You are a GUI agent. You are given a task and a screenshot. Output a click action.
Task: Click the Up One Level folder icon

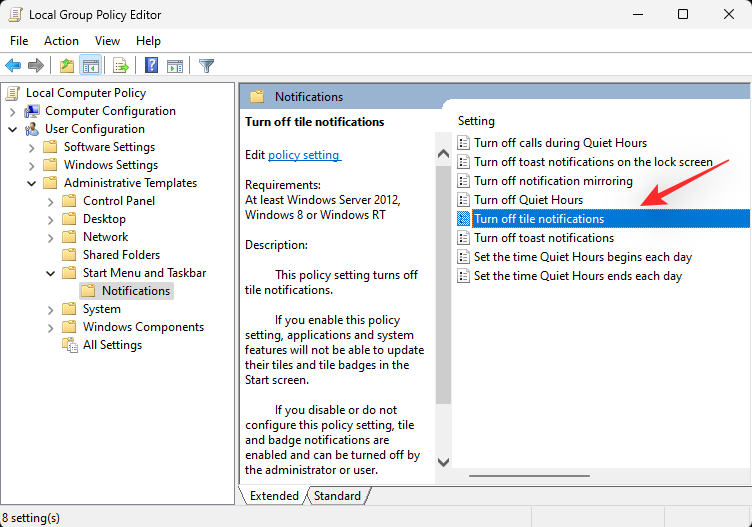tap(66, 66)
